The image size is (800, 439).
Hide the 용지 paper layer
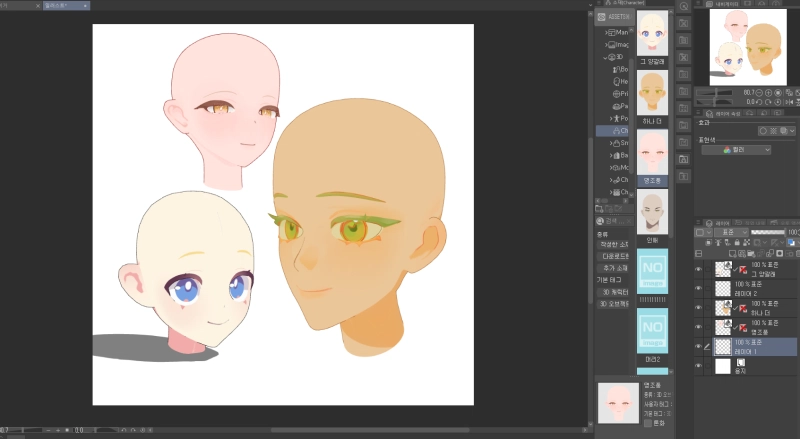point(699,366)
